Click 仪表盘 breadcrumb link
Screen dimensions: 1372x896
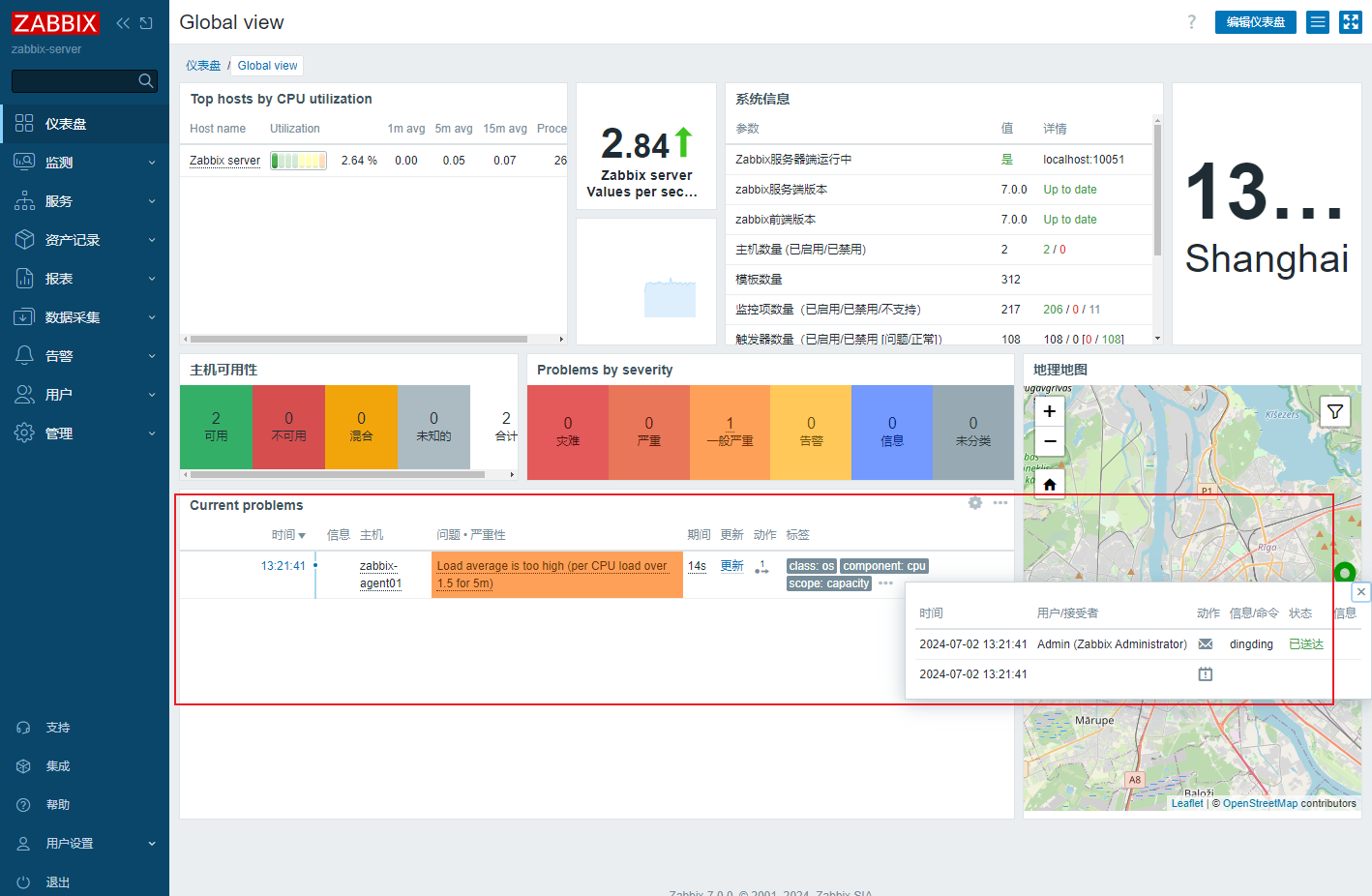click(x=203, y=66)
